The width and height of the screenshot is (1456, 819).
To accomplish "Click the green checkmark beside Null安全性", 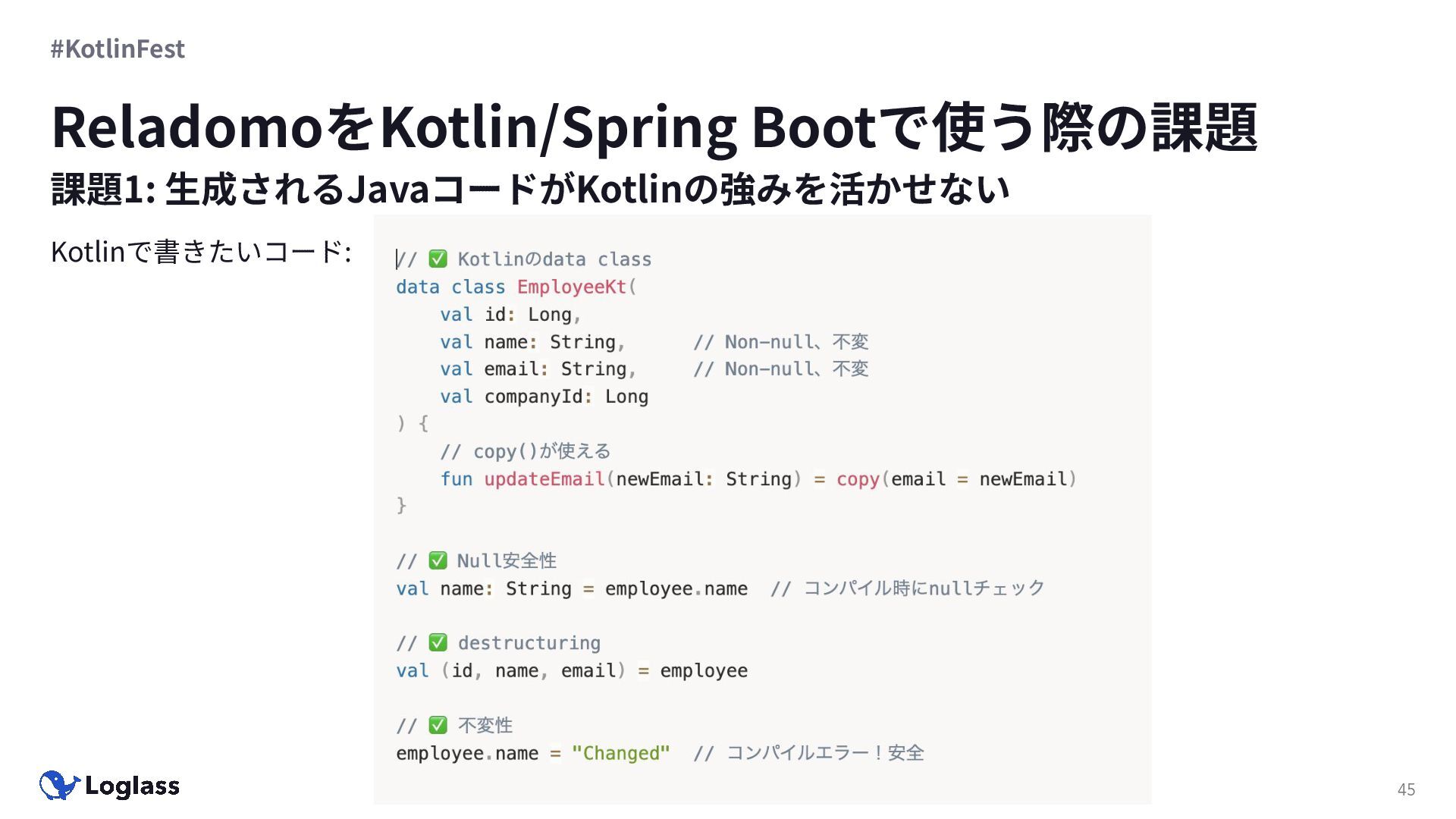I will (x=438, y=560).
